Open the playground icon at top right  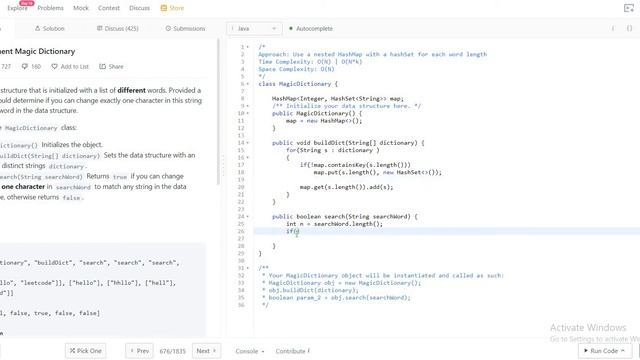coord(629,8)
